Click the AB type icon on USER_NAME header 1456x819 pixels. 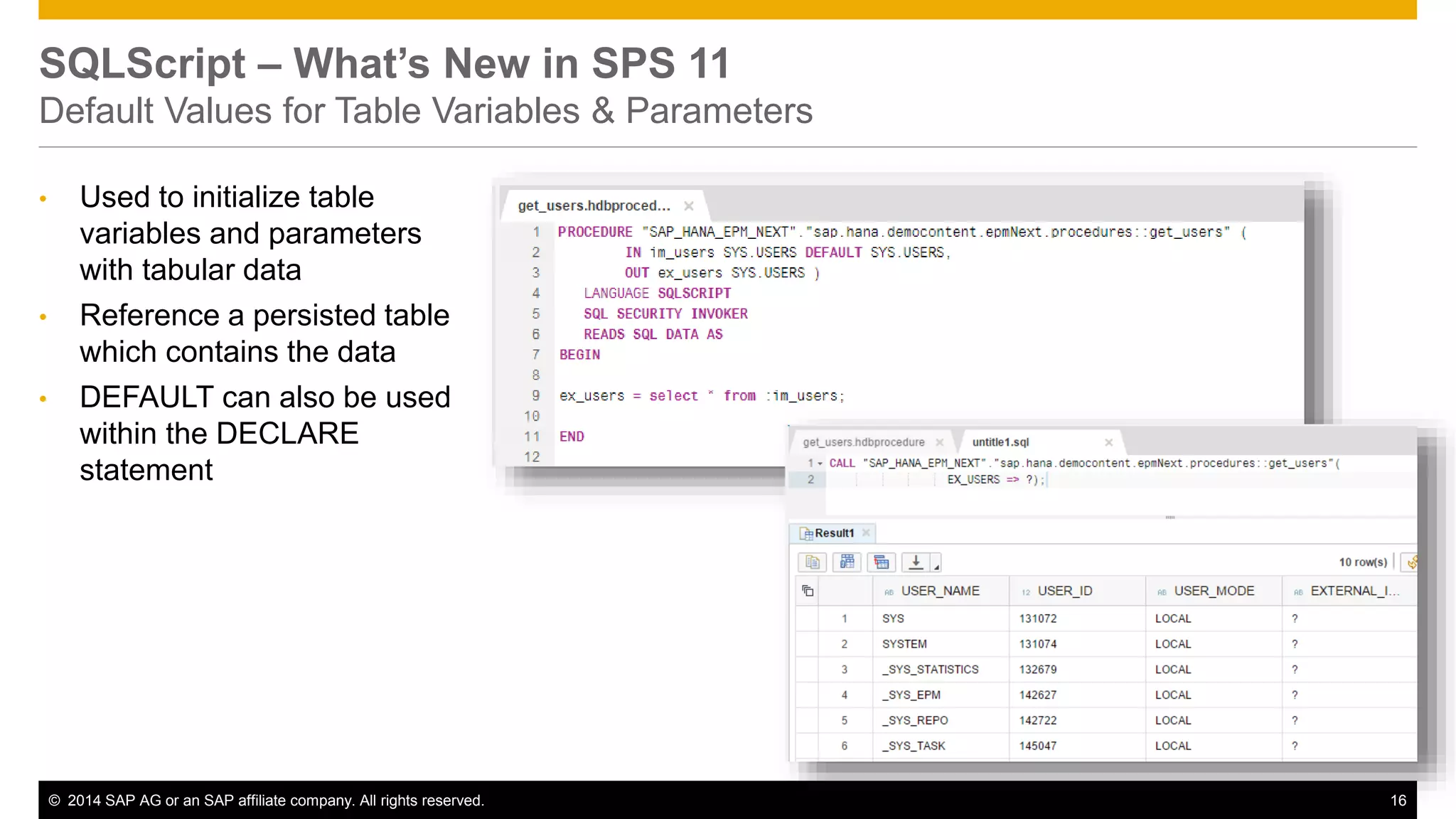(889, 592)
